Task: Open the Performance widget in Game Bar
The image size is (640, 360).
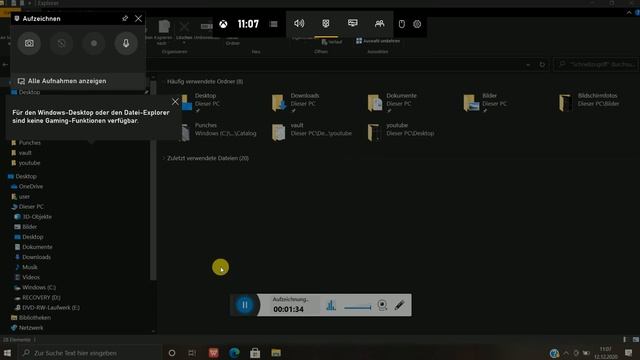Action: pos(353,23)
